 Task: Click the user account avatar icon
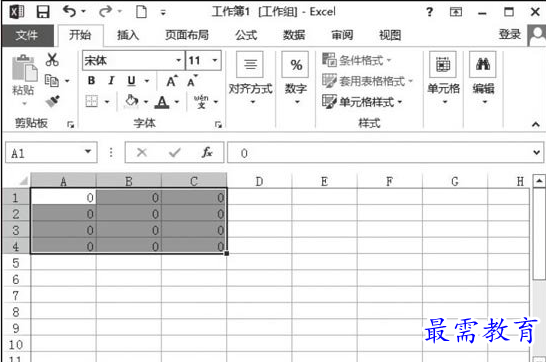(537, 35)
